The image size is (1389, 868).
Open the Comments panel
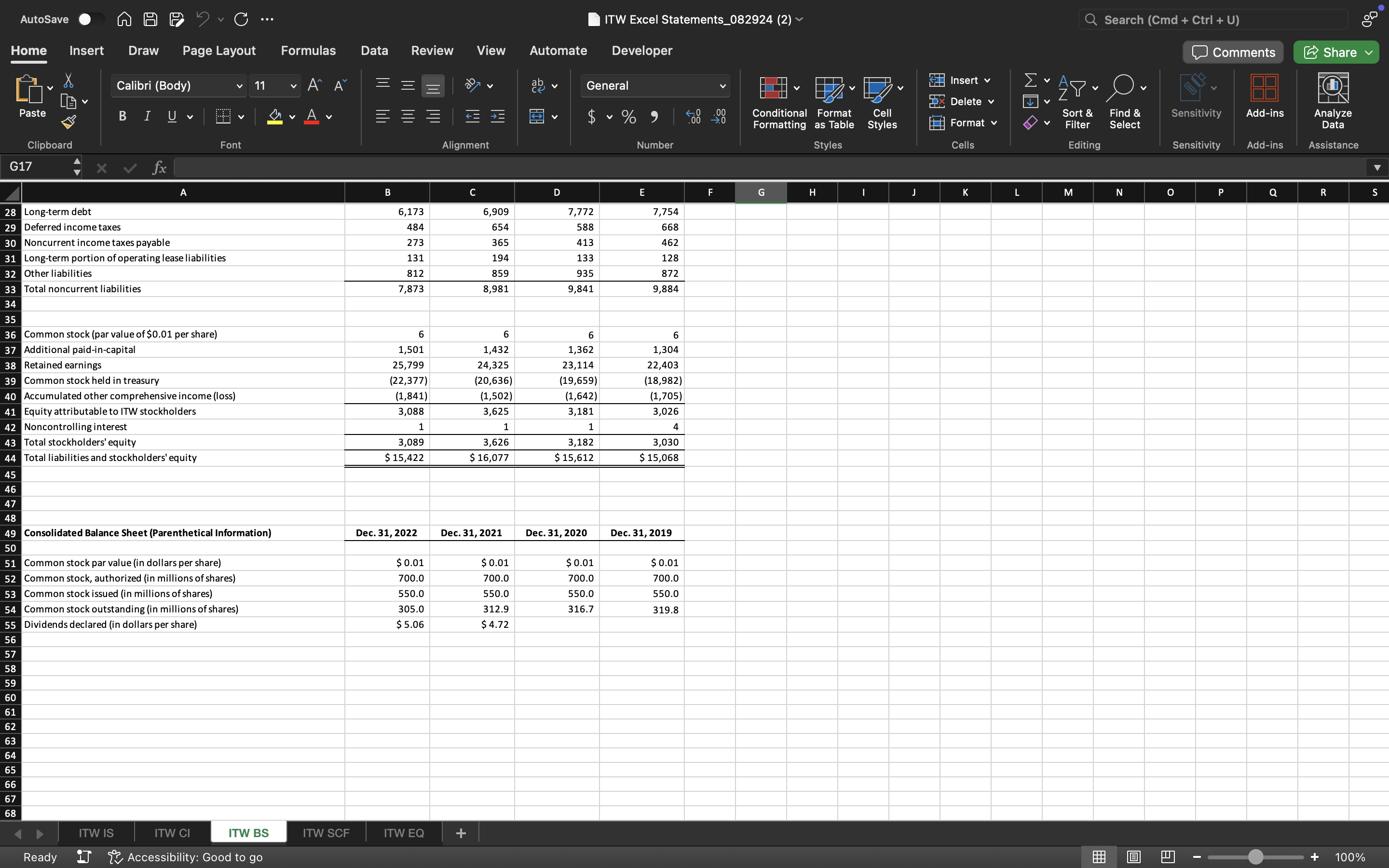tap(1232, 52)
